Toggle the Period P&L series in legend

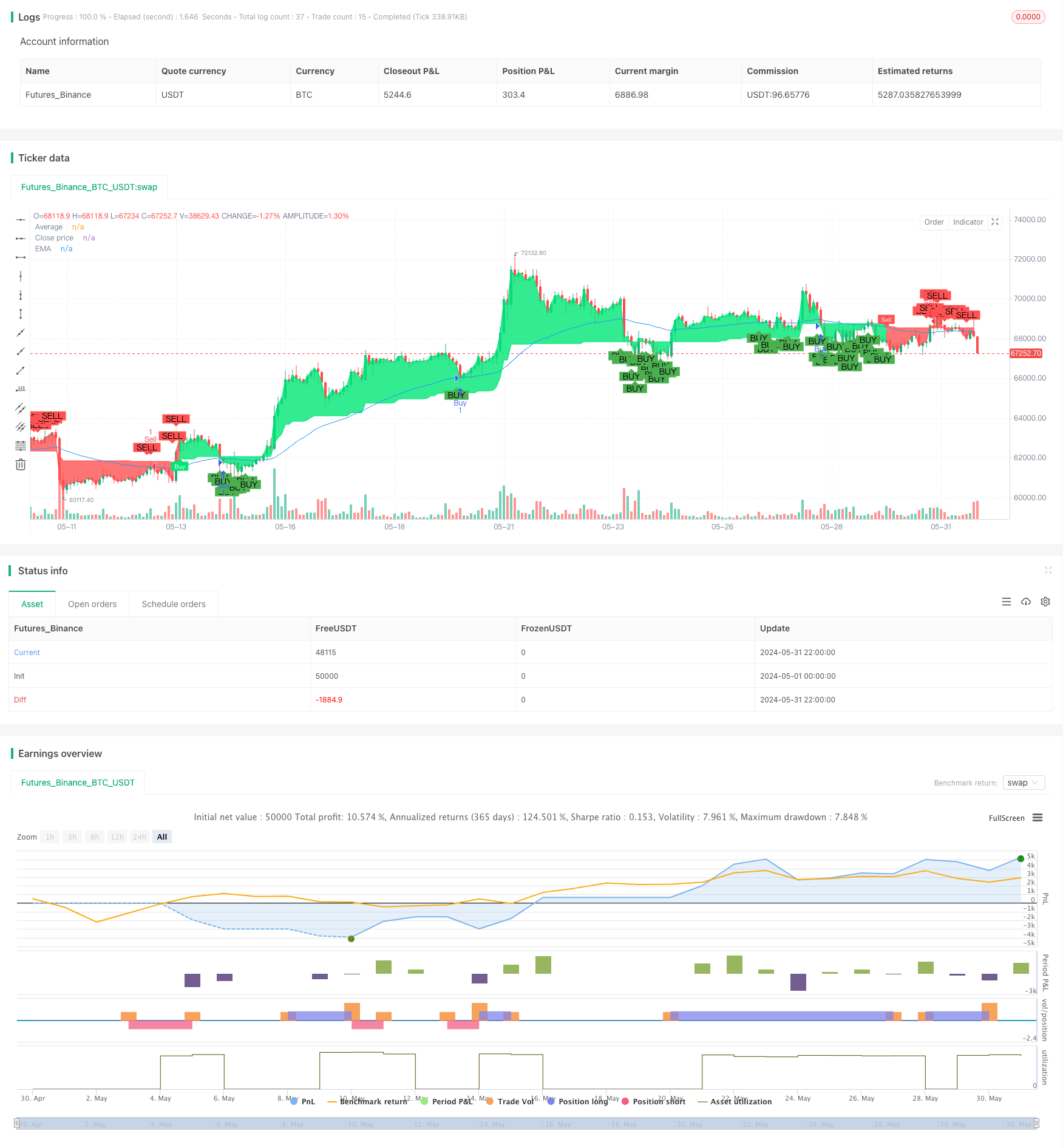446,1101
